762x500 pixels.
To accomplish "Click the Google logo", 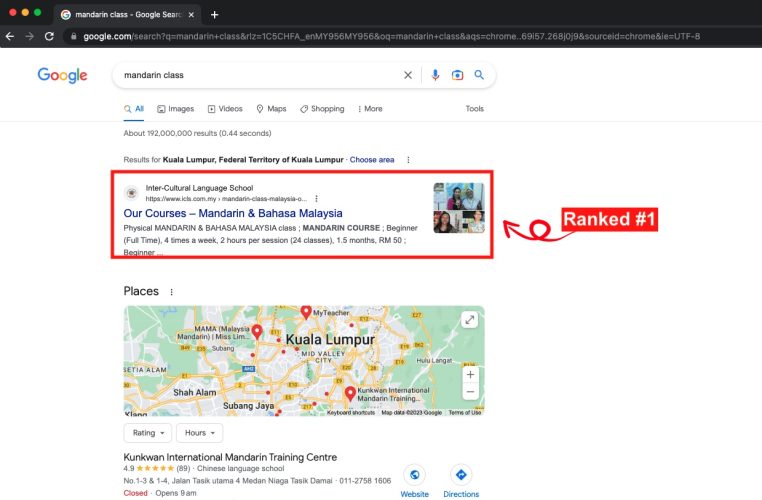I will point(62,75).
